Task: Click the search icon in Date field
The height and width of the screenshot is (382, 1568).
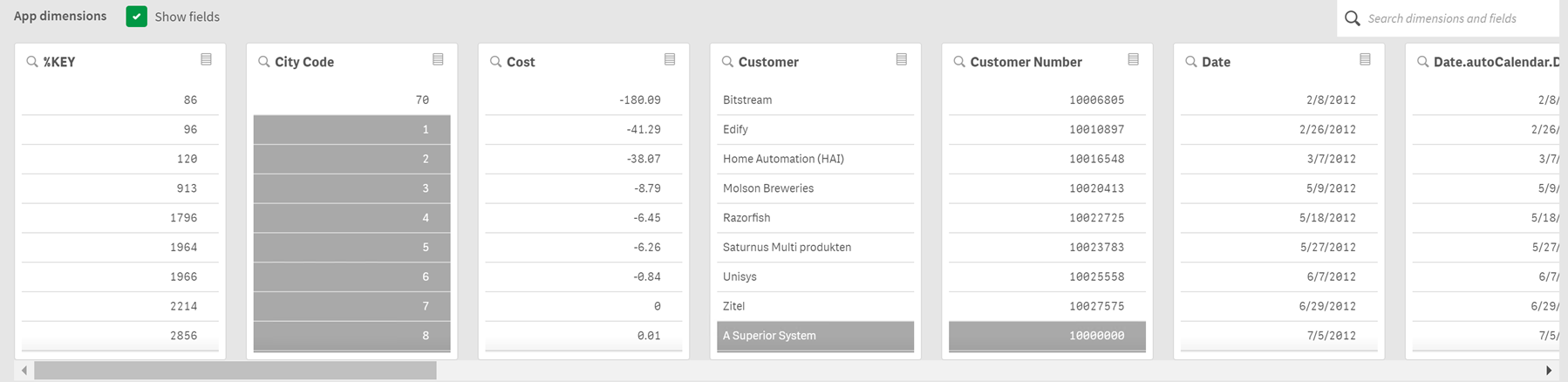Action: [1191, 62]
